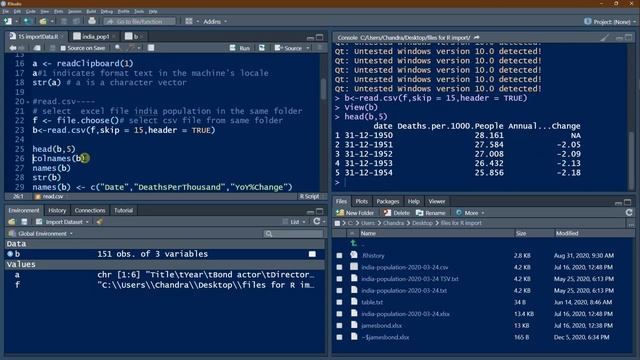Switch to the india_pop1 editor tab
This screenshot has width=640, height=360.
point(96,36)
